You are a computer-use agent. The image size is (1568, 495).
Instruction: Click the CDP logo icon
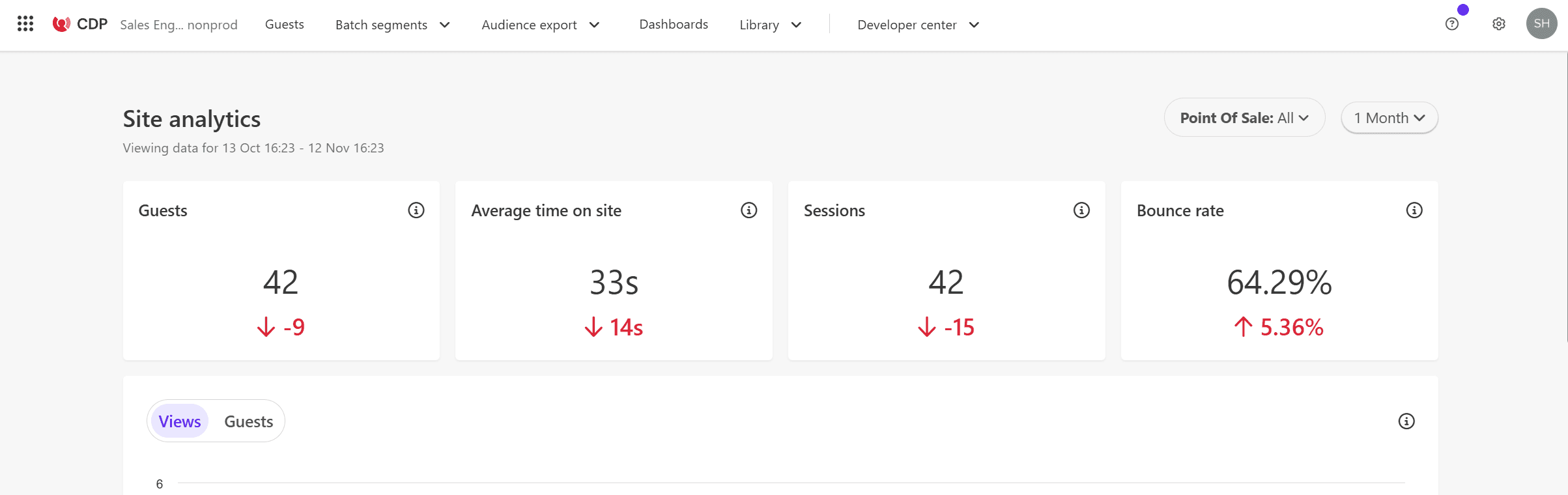click(x=61, y=24)
